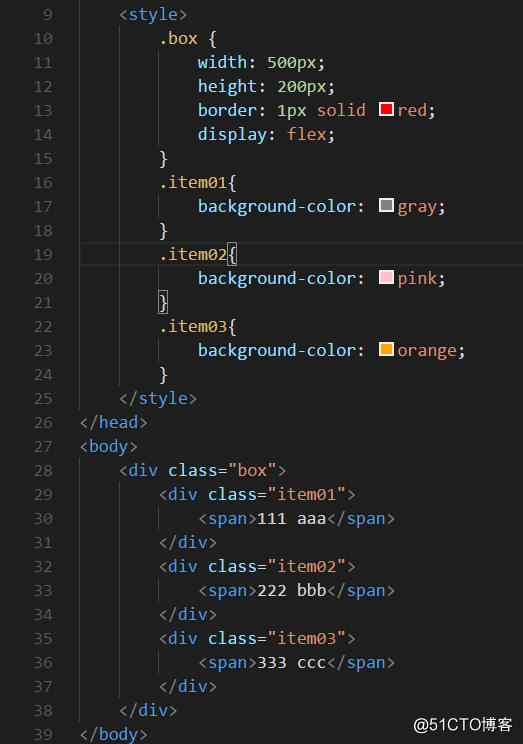Click the .item01 selector
Image resolution: width=523 pixels, height=744 pixels.
pyautogui.click(x=193, y=183)
